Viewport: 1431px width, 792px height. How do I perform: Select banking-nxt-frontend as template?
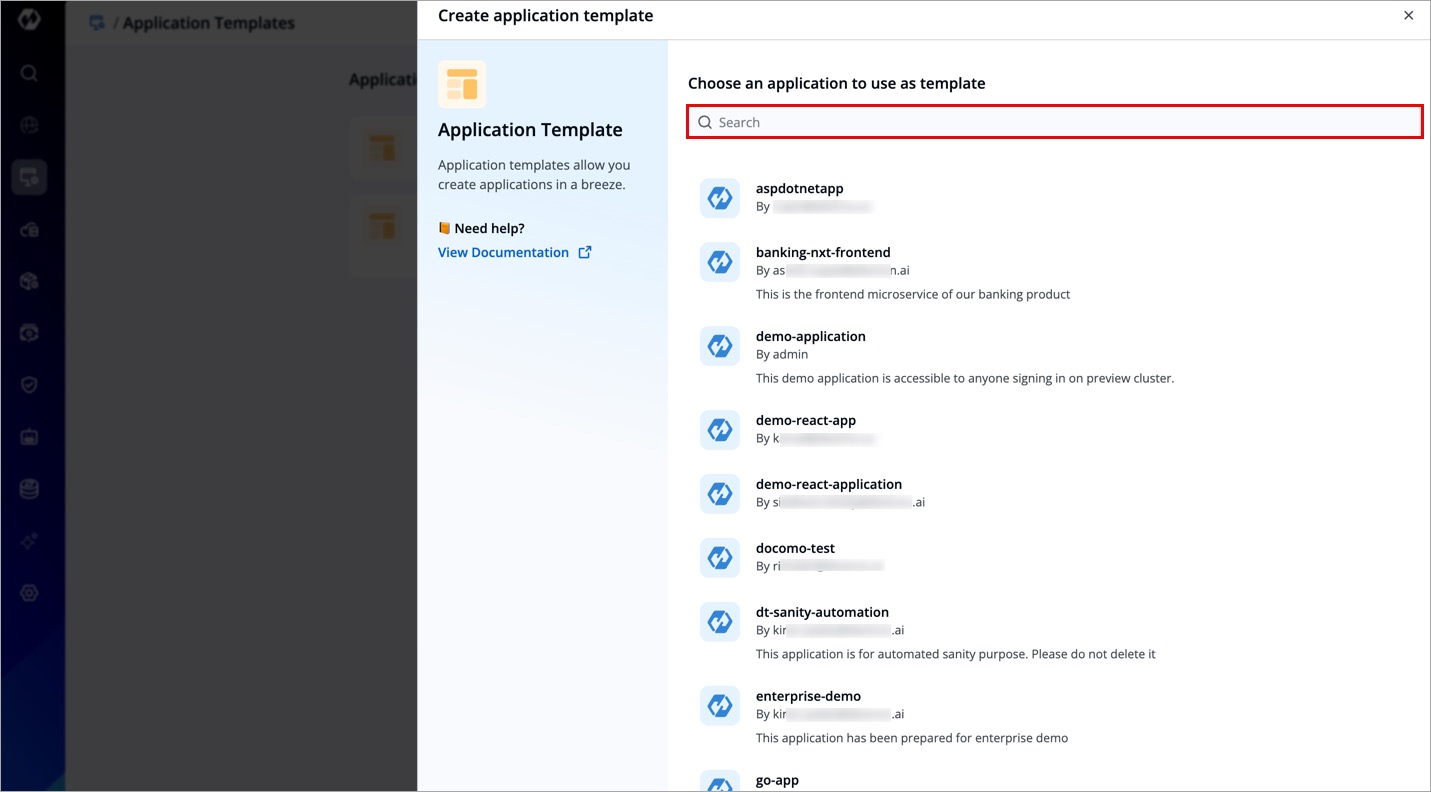(x=822, y=253)
